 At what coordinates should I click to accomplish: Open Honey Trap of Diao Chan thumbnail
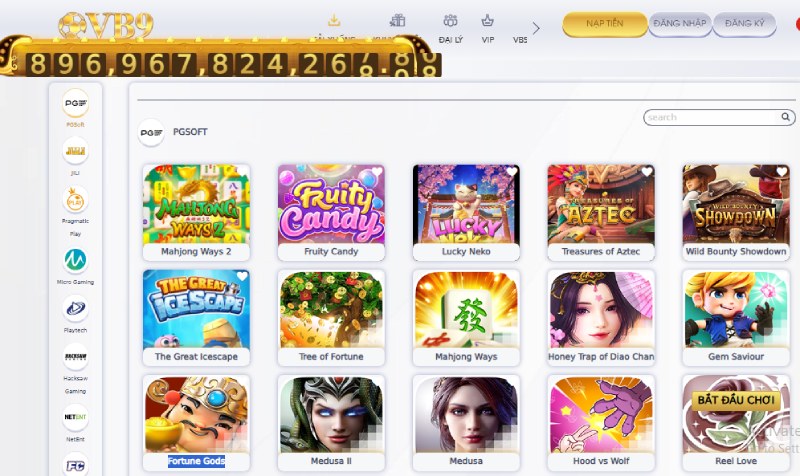coord(601,309)
